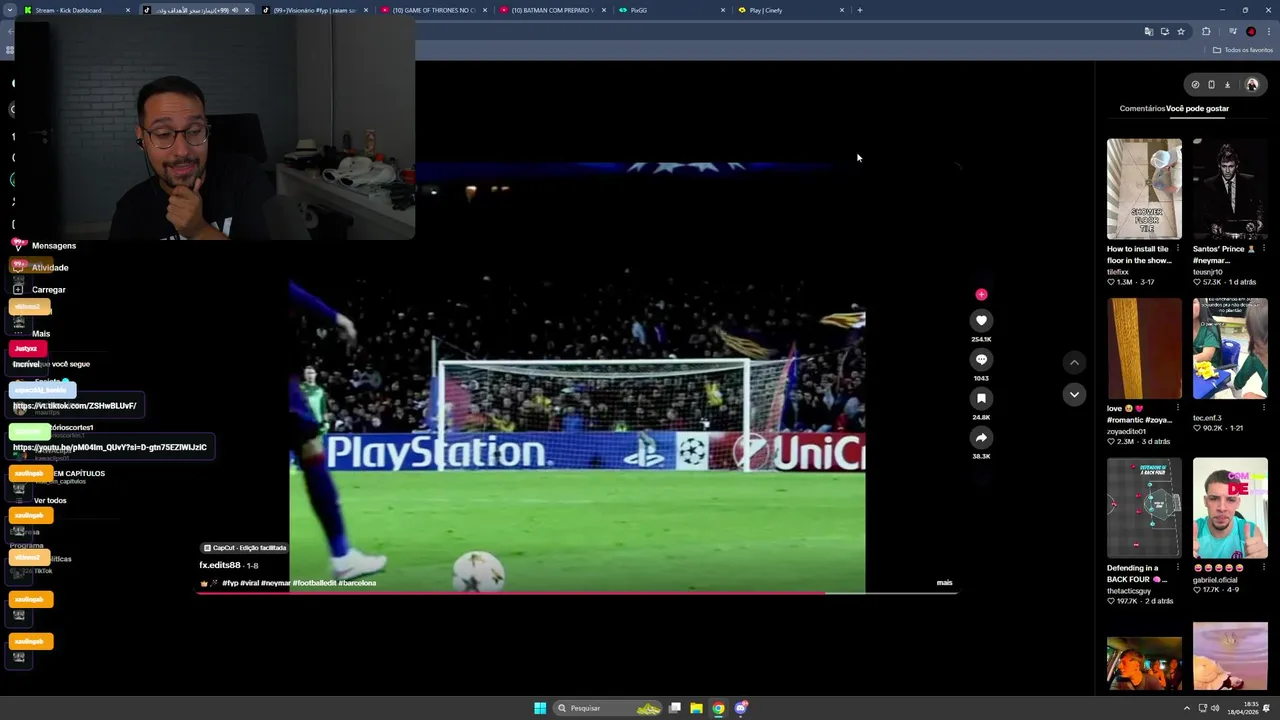
Task: Open Chrome translate page icon
Action: coord(1148,32)
